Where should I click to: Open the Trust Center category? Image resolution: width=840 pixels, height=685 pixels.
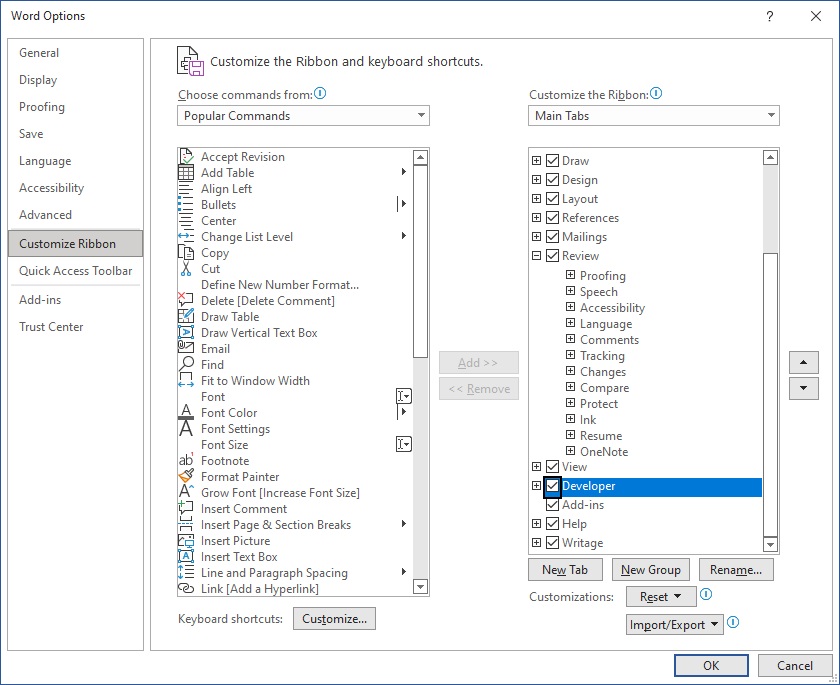(51, 326)
